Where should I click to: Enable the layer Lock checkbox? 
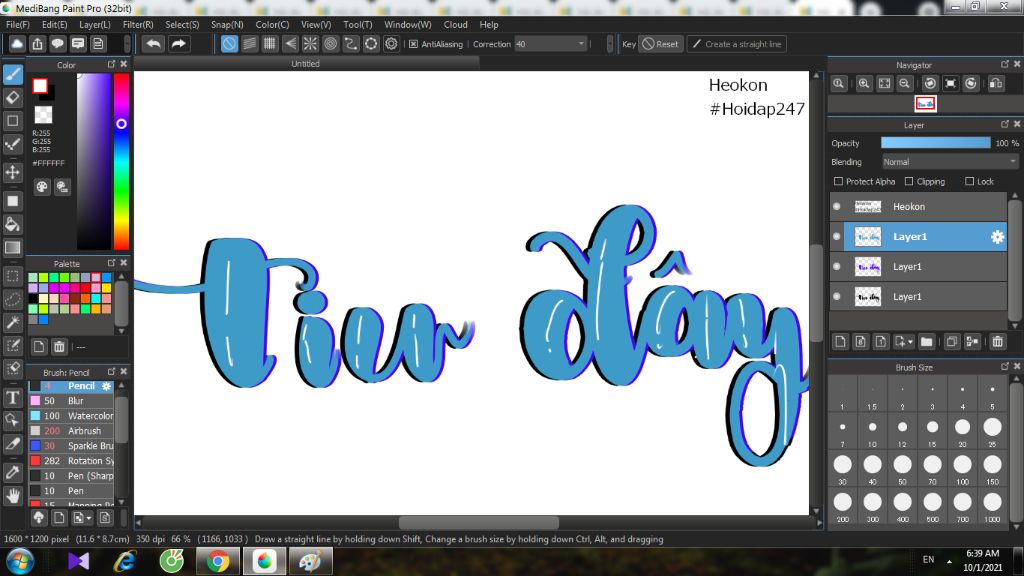coord(969,182)
